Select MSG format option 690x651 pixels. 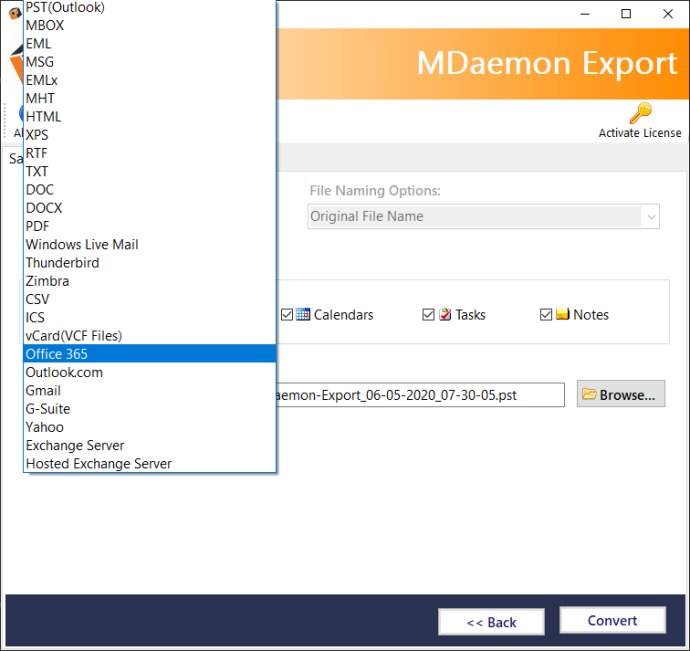150,62
